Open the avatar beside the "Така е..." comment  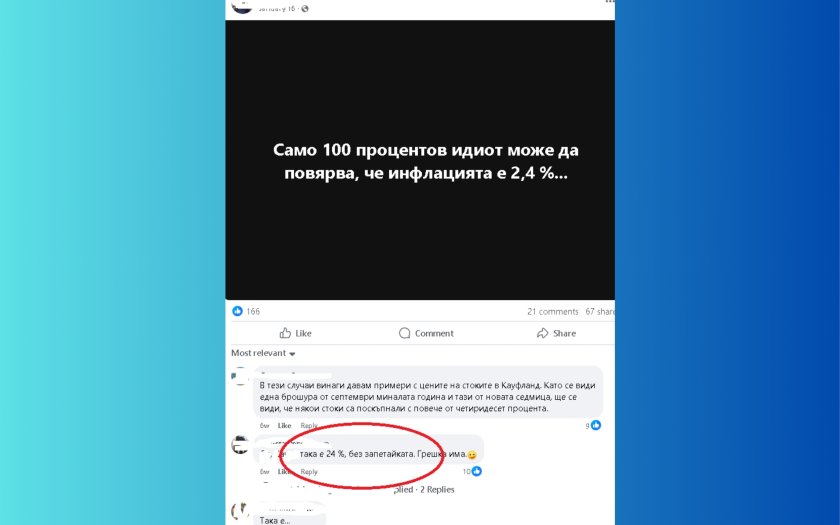(x=241, y=512)
